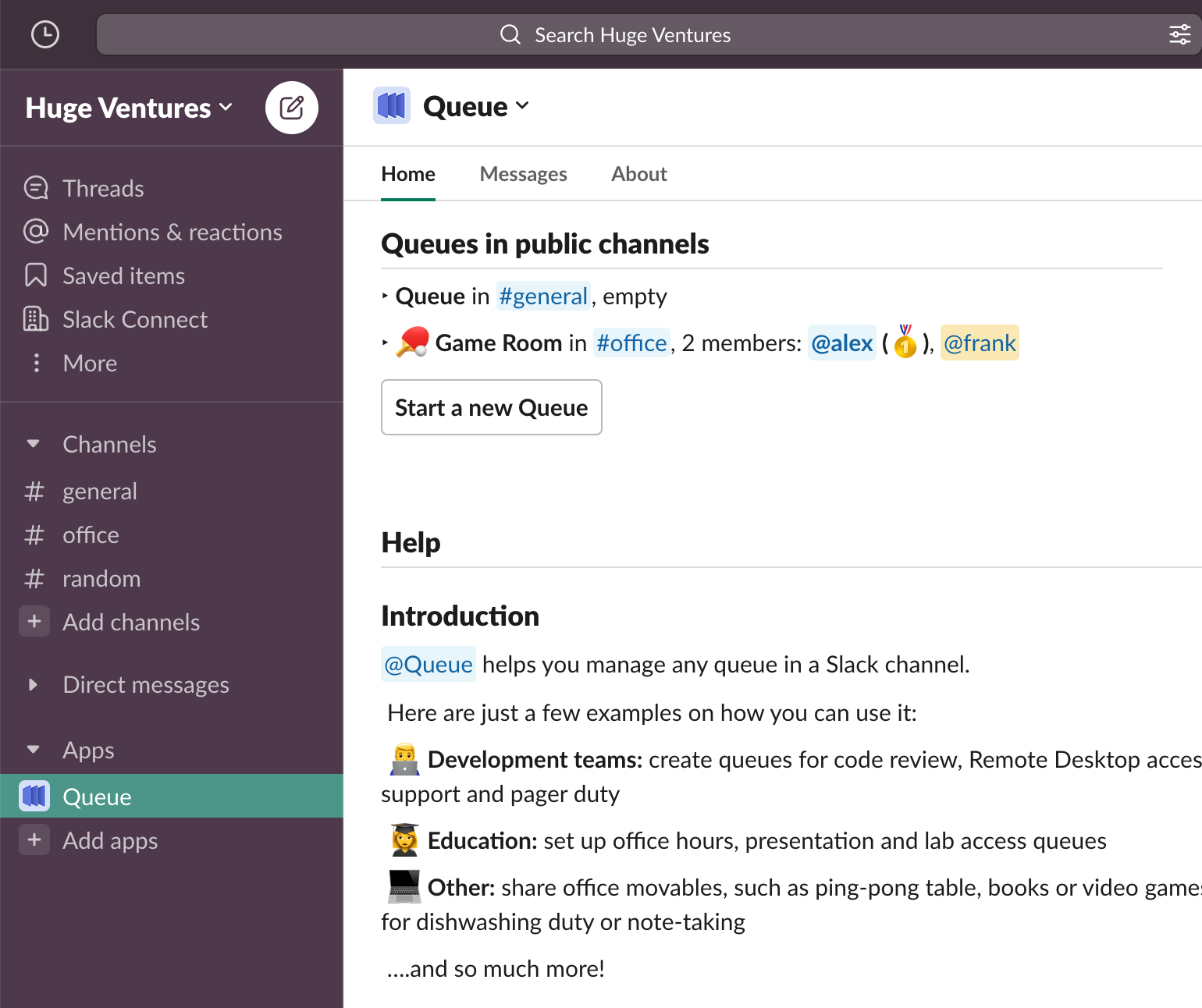Screen dimensions: 1202x1008
Task: Click the Queue app map icon
Action: [393, 105]
